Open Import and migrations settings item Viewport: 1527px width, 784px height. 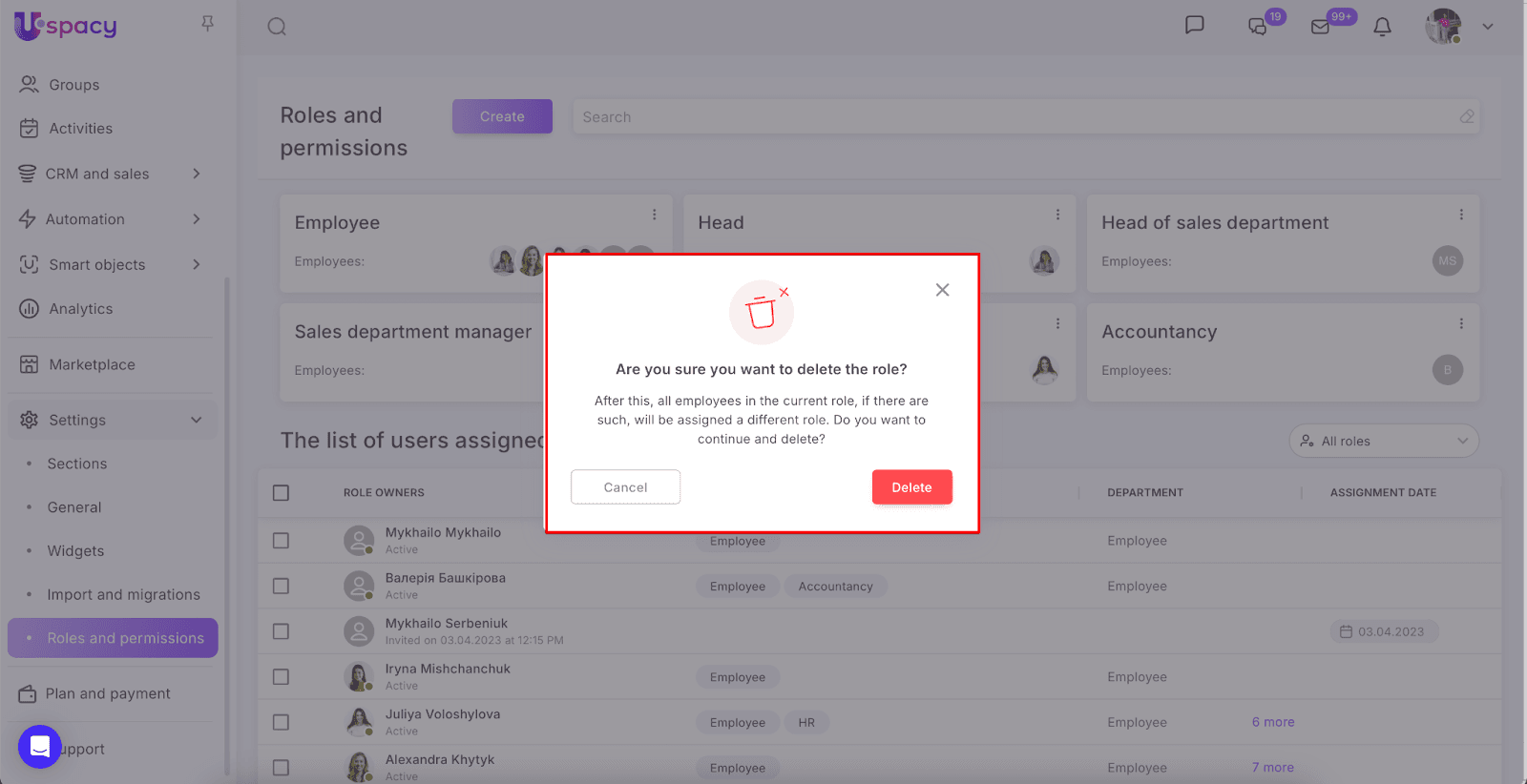coord(124,595)
